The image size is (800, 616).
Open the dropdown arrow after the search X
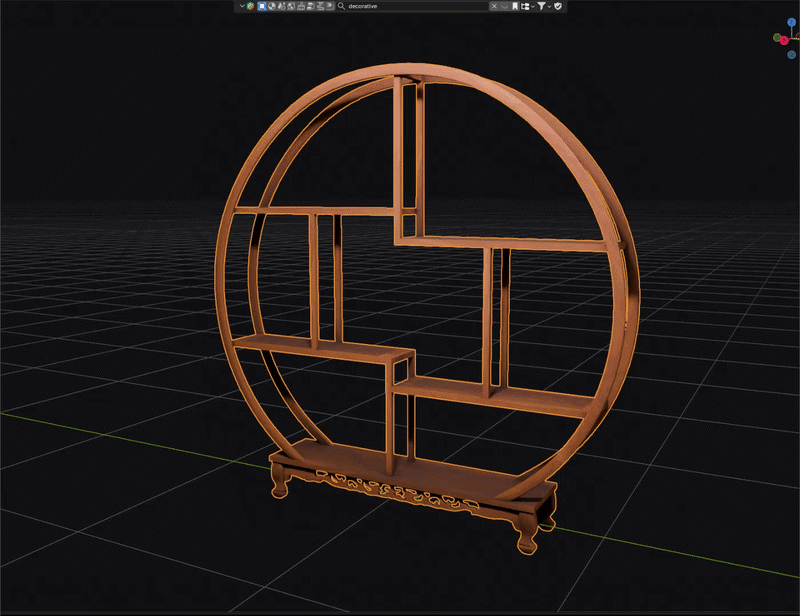click(505, 6)
